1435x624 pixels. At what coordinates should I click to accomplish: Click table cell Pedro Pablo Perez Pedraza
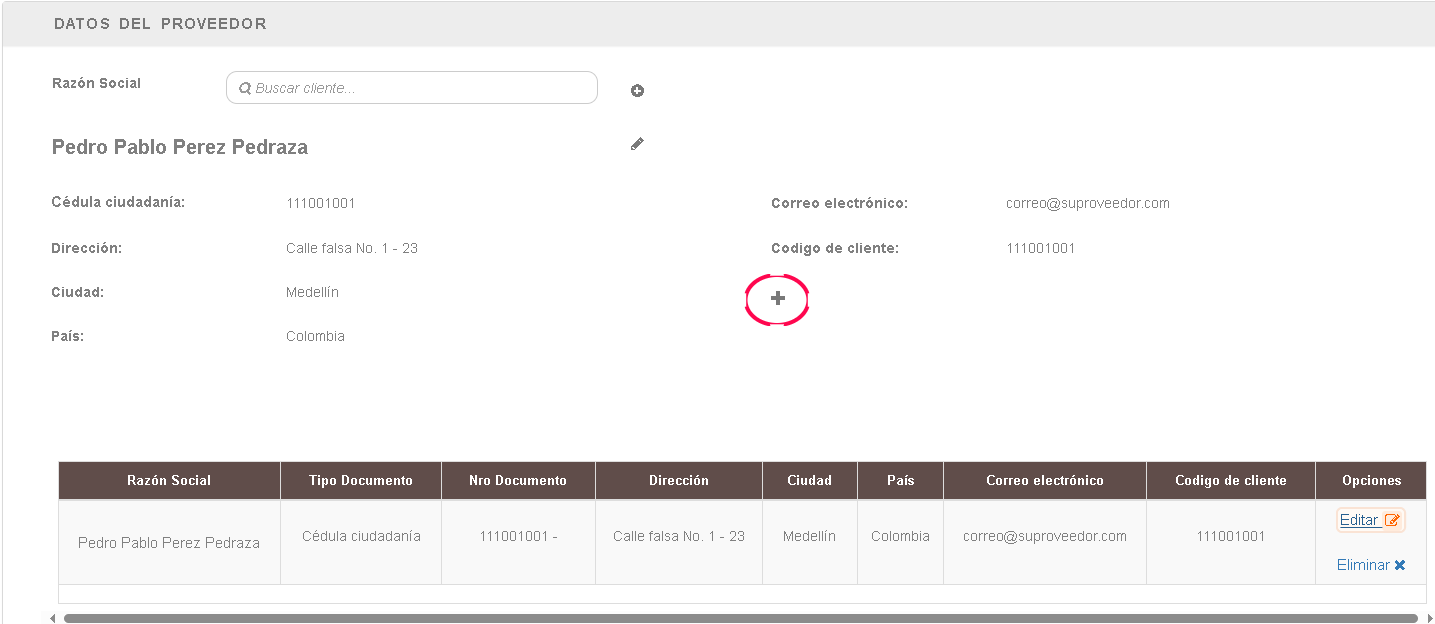(x=169, y=542)
